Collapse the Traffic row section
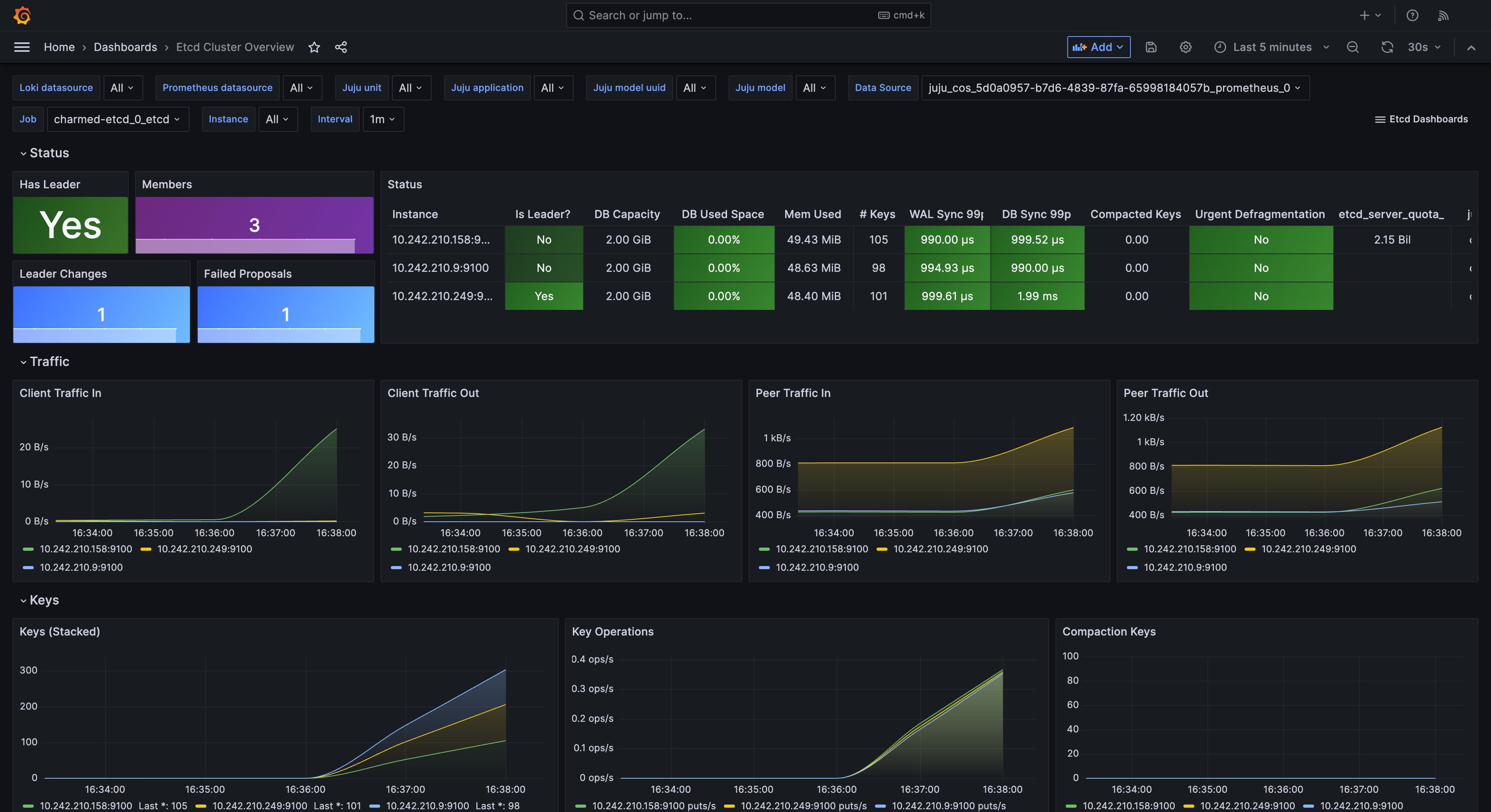Image resolution: width=1491 pixels, height=812 pixels. (44, 361)
